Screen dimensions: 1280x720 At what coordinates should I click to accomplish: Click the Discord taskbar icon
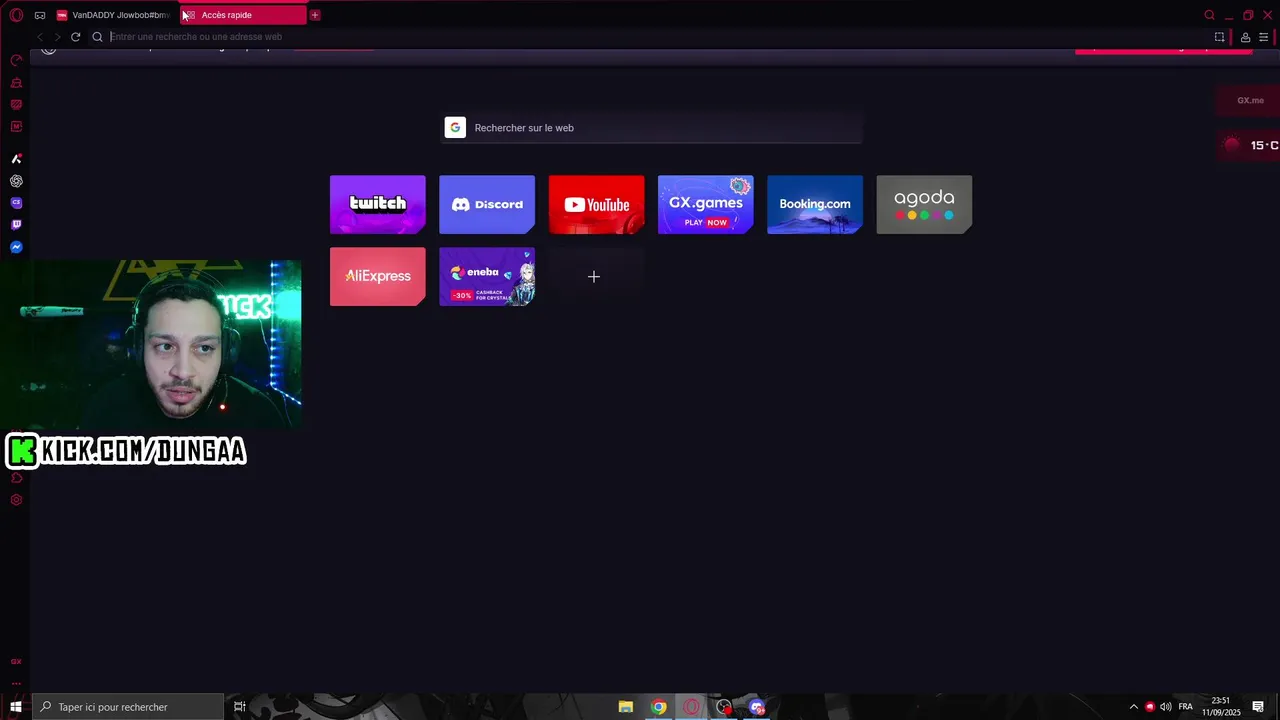coord(757,707)
